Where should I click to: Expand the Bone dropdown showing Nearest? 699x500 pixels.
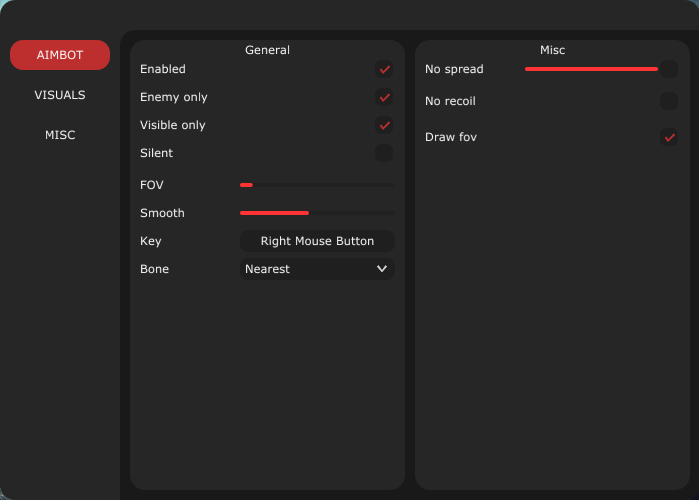[317, 269]
